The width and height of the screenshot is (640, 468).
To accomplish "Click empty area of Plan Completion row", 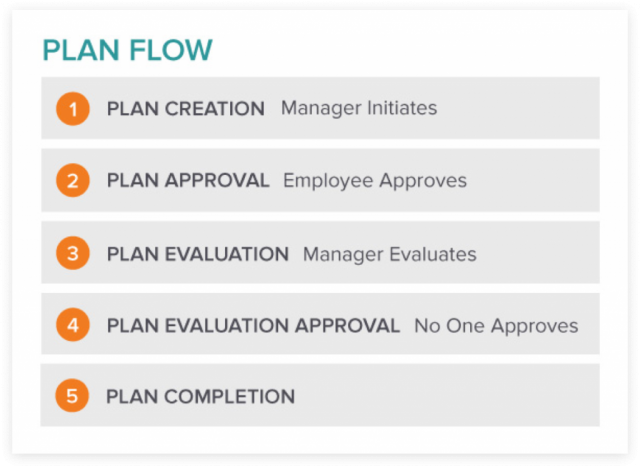I will tap(447, 395).
